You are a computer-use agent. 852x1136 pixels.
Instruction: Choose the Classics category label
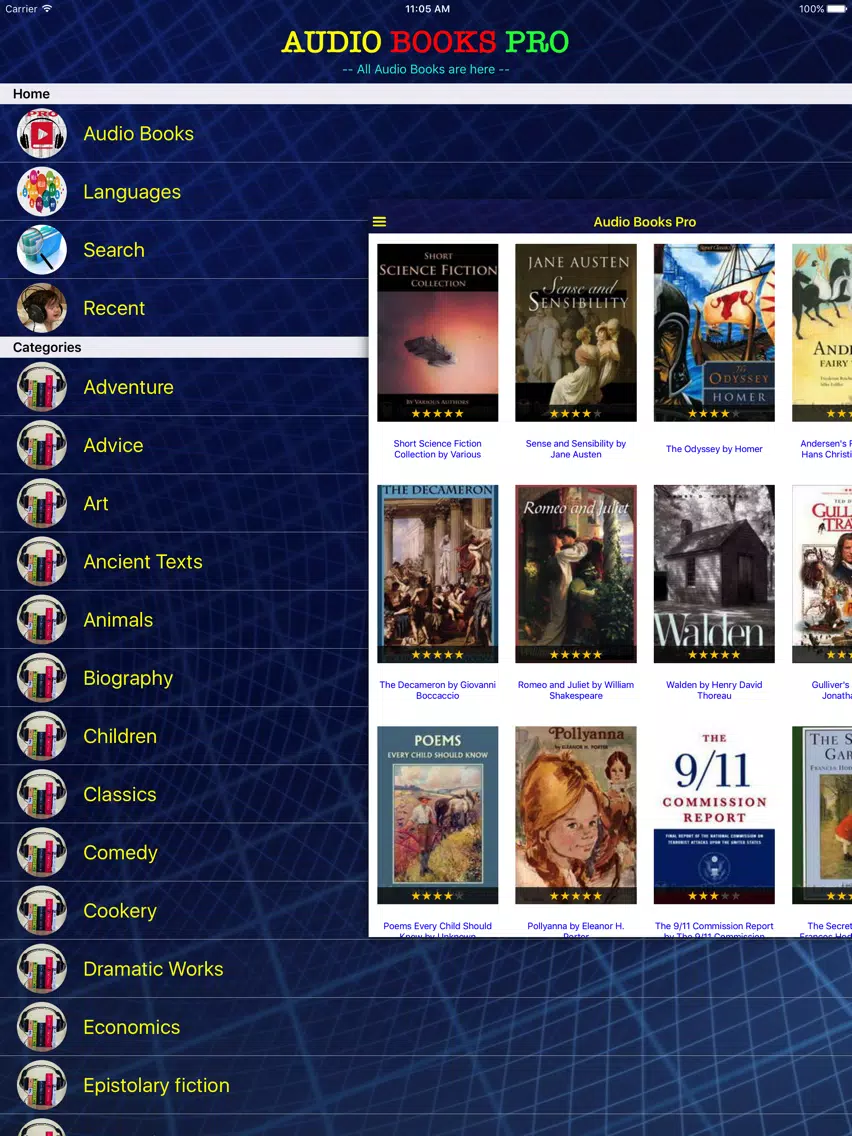[x=120, y=794]
